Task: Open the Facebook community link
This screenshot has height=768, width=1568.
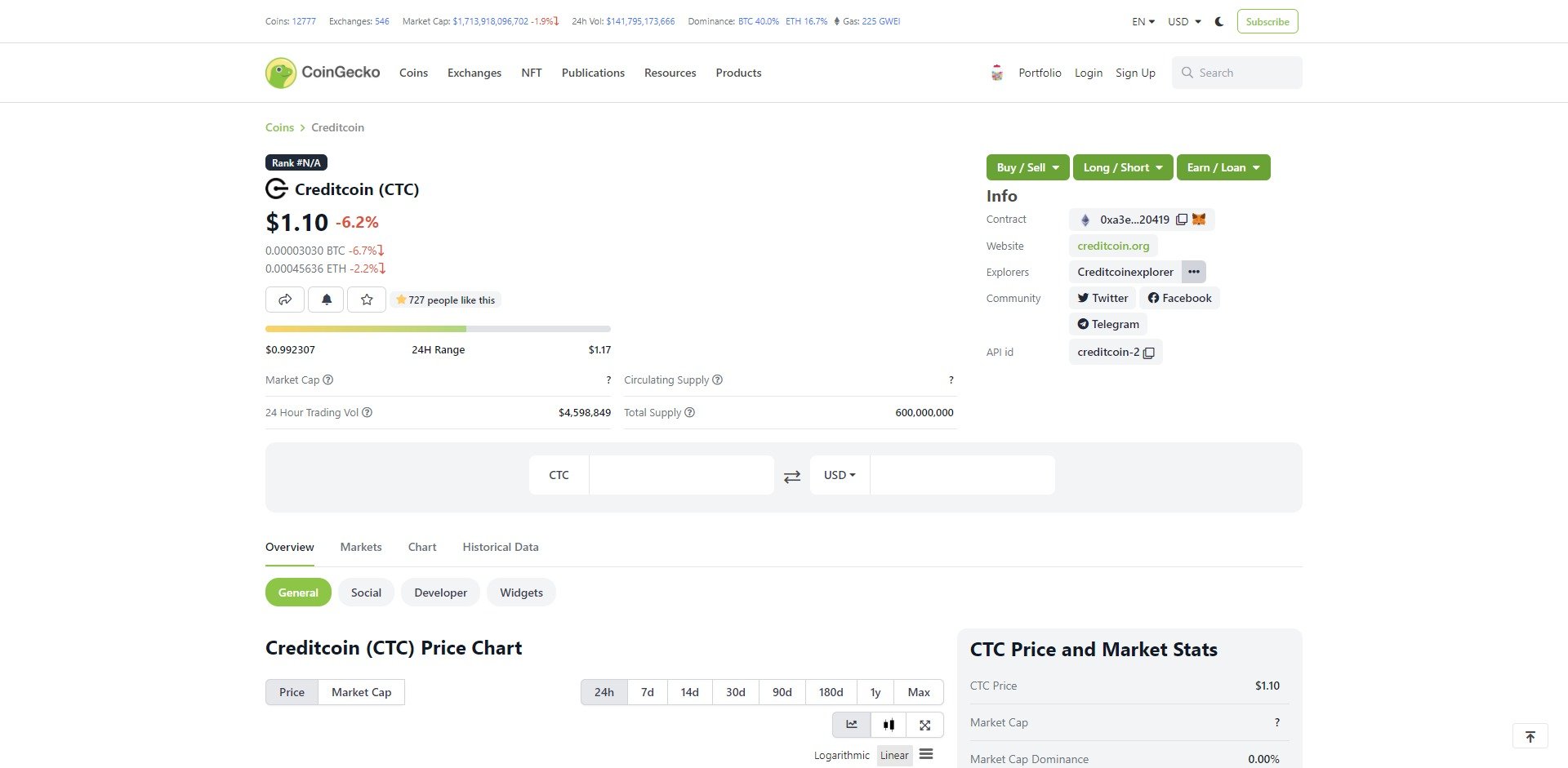Action: [1179, 298]
